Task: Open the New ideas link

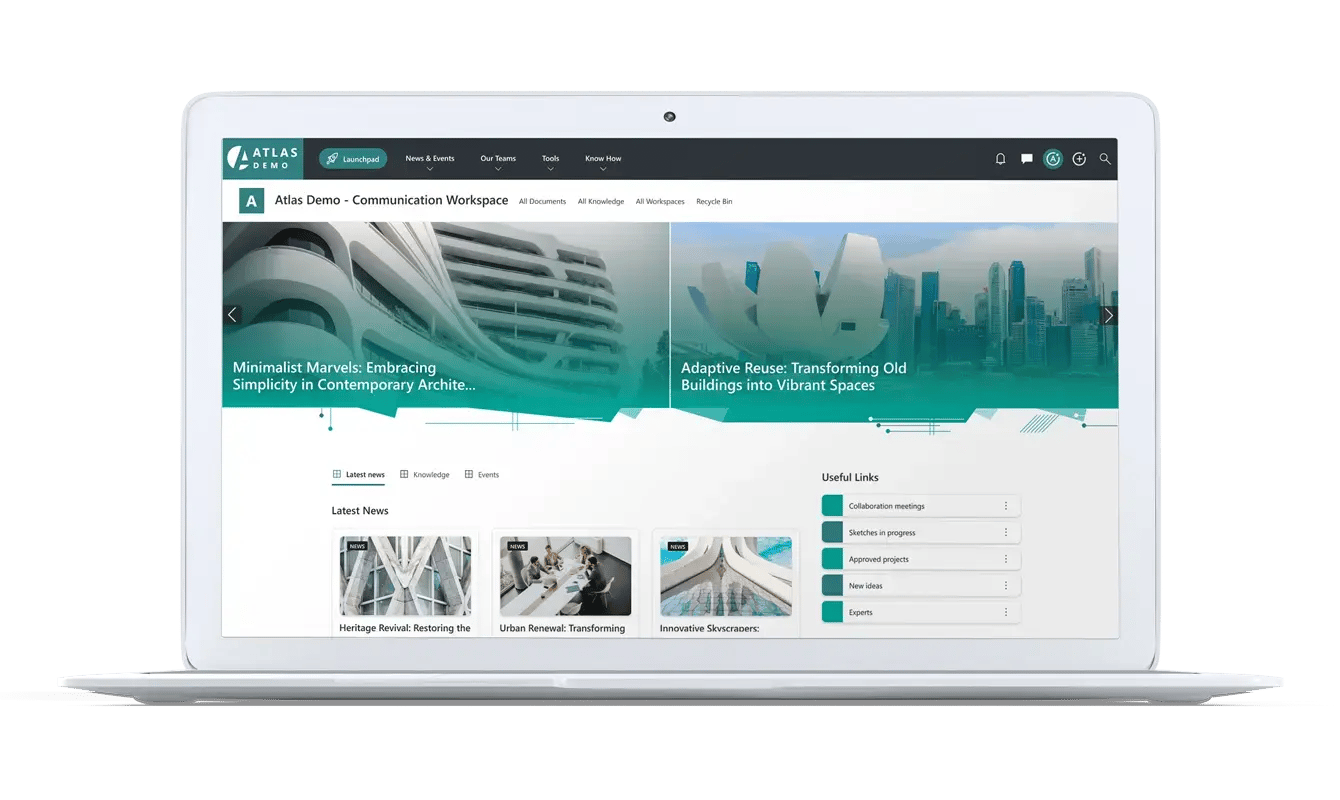Action: click(921, 586)
